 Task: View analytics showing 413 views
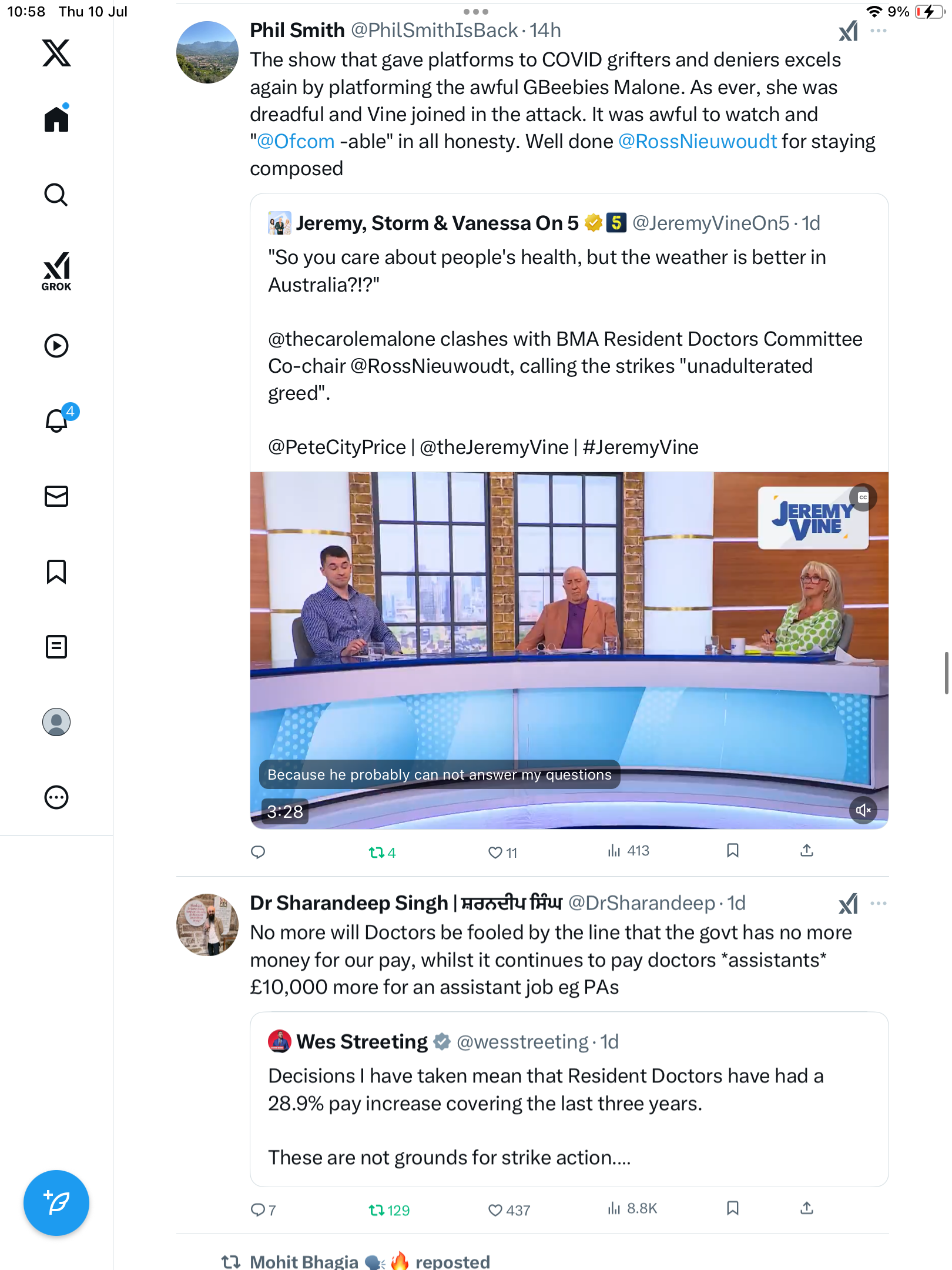(x=628, y=851)
